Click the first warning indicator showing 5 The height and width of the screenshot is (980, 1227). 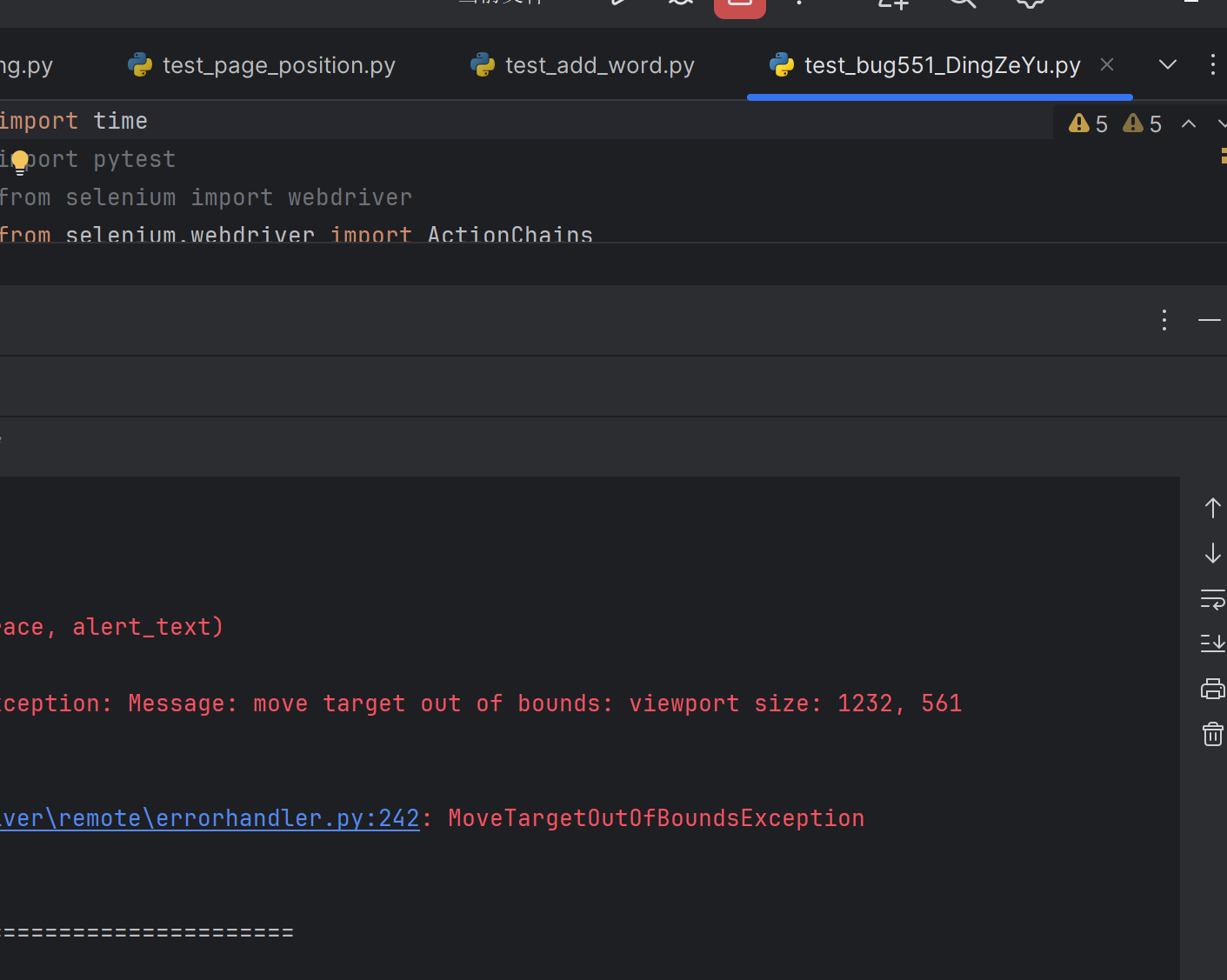coord(1088,123)
